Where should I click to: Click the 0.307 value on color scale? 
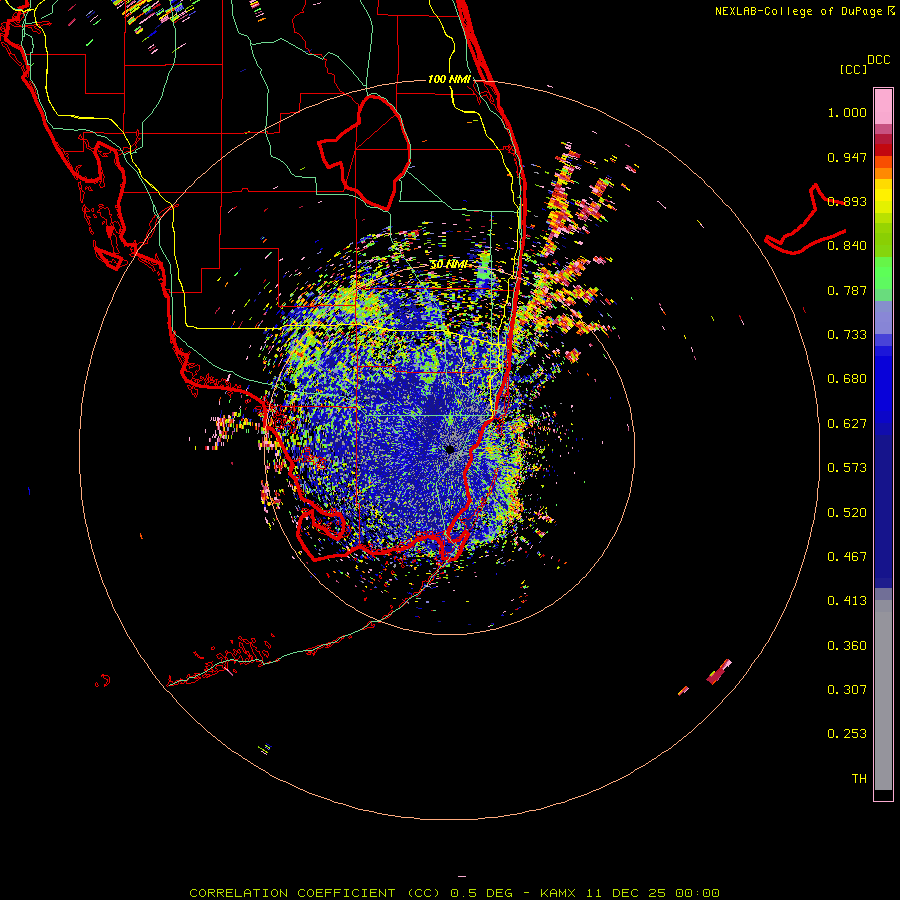coord(847,690)
